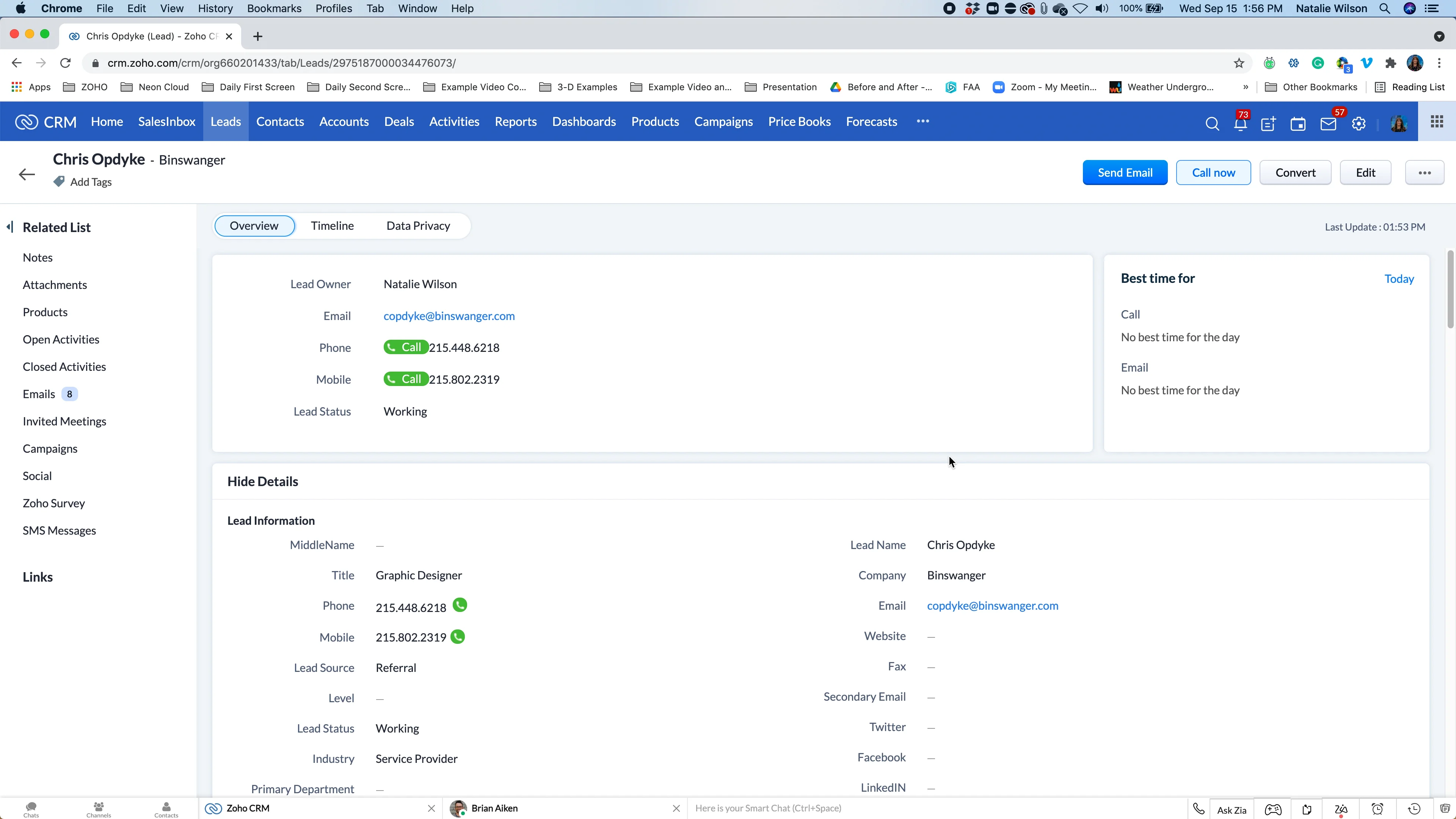Open the quick create plus icon
The height and width of the screenshot is (819, 1456).
click(1268, 124)
